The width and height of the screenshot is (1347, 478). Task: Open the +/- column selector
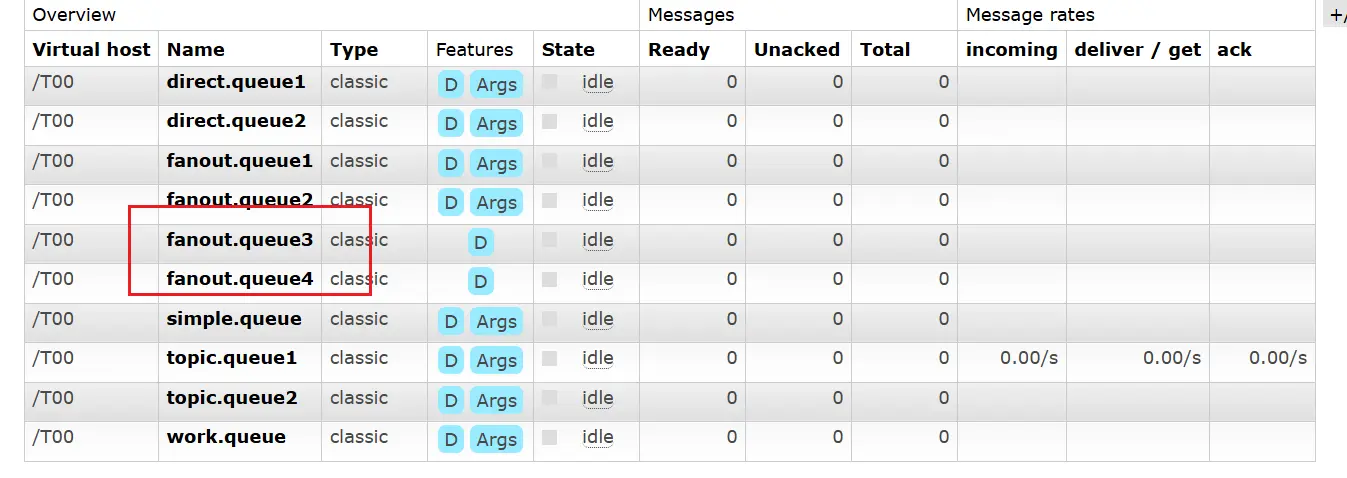[x=1335, y=15]
